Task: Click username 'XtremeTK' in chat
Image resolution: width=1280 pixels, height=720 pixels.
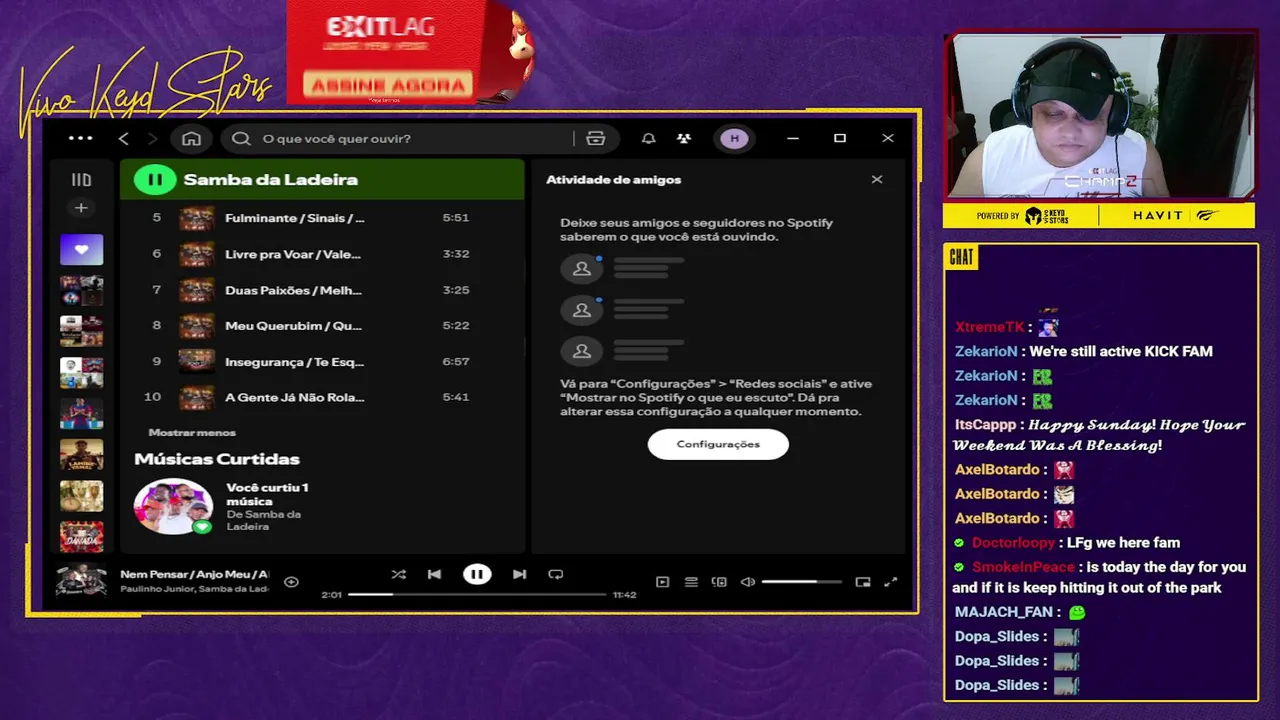Action: [x=989, y=327]
